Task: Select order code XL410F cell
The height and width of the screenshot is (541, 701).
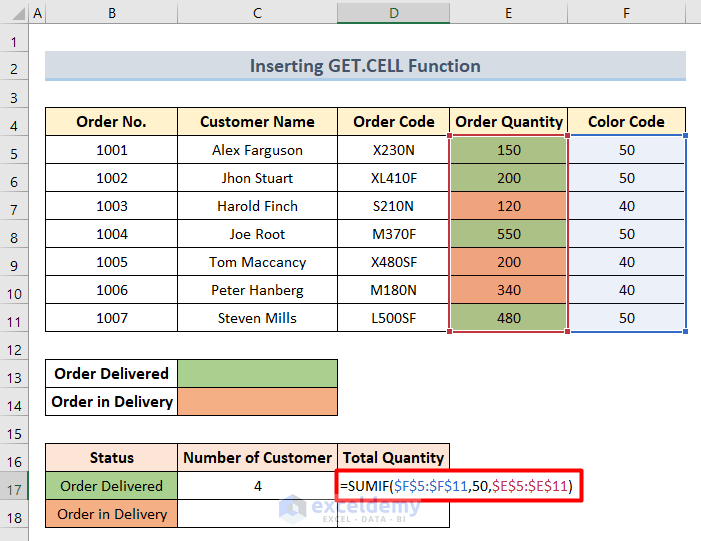Action: point(393,178)
